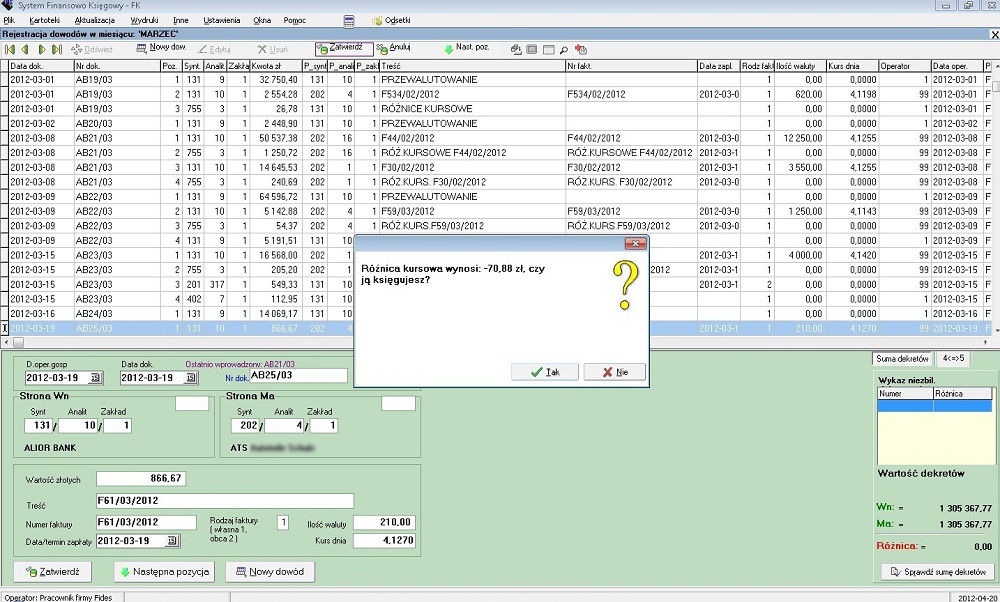Click Nowy dowód button at bottom
The height and width of the screenshot is (602, 1000).
[x=270, y=571]
